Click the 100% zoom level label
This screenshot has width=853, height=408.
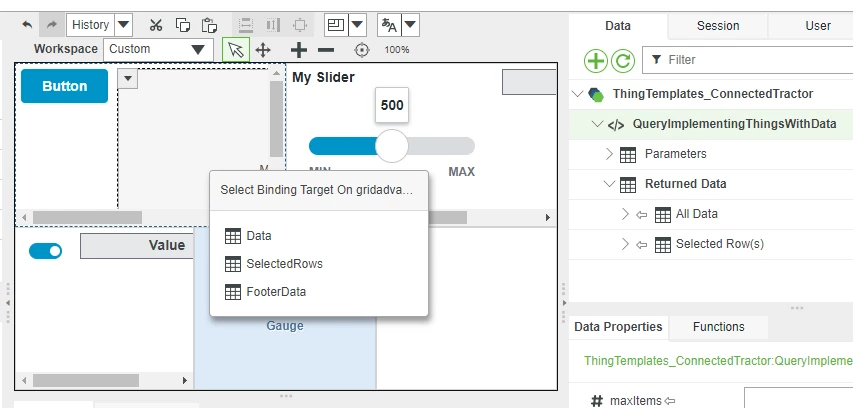pos(397,50)
